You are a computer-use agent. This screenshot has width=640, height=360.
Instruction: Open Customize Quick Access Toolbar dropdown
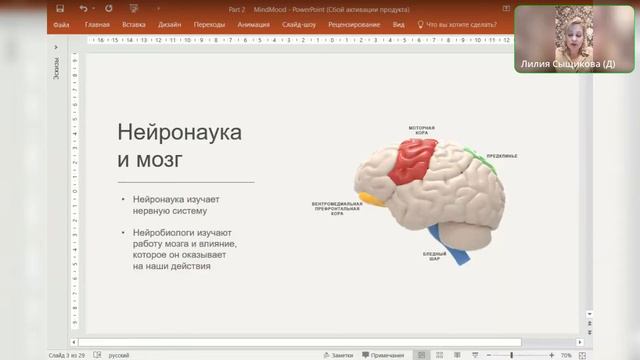[158, 9]
